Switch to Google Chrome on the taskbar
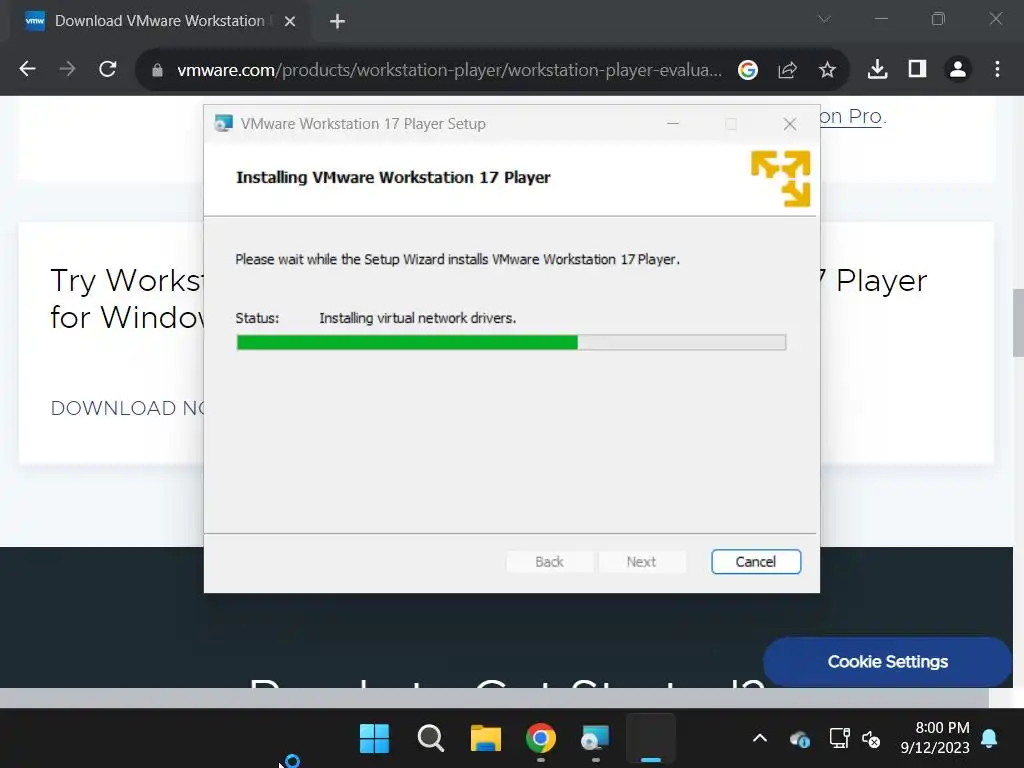 541,739
